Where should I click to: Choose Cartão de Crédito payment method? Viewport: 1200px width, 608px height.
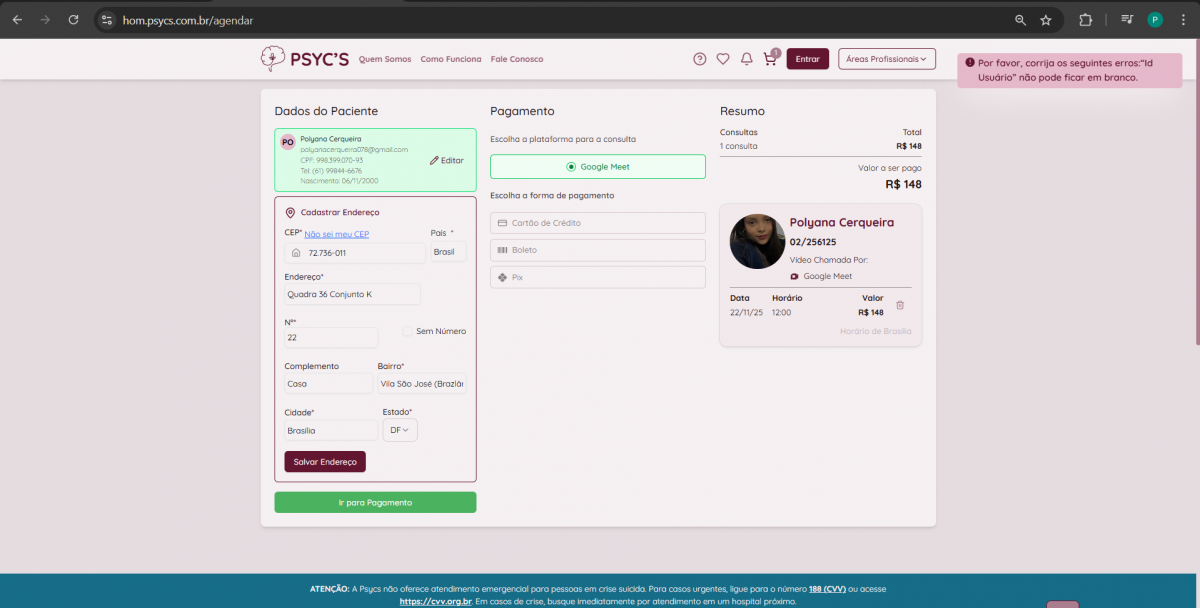pos(597,223)
